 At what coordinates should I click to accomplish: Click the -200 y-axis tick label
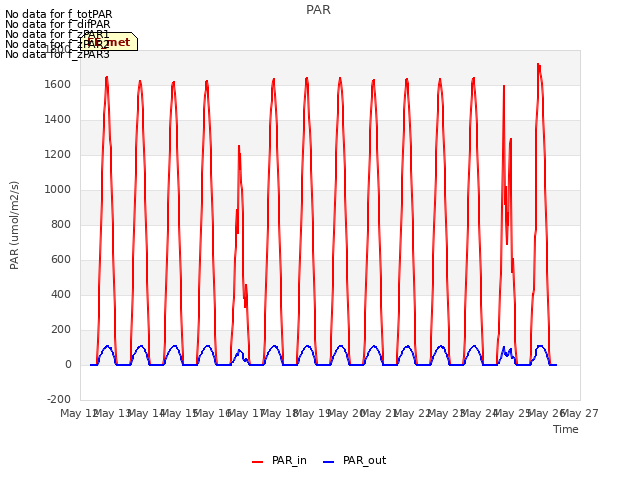[x=59, y=400]
